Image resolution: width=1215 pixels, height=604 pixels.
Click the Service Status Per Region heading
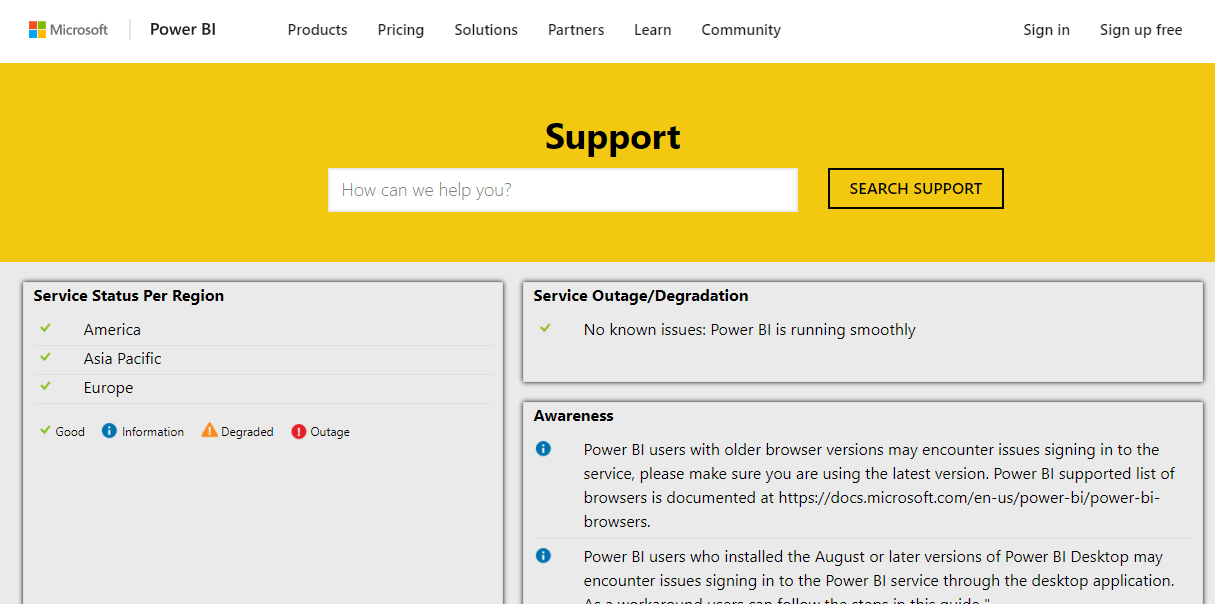(129, 296)
